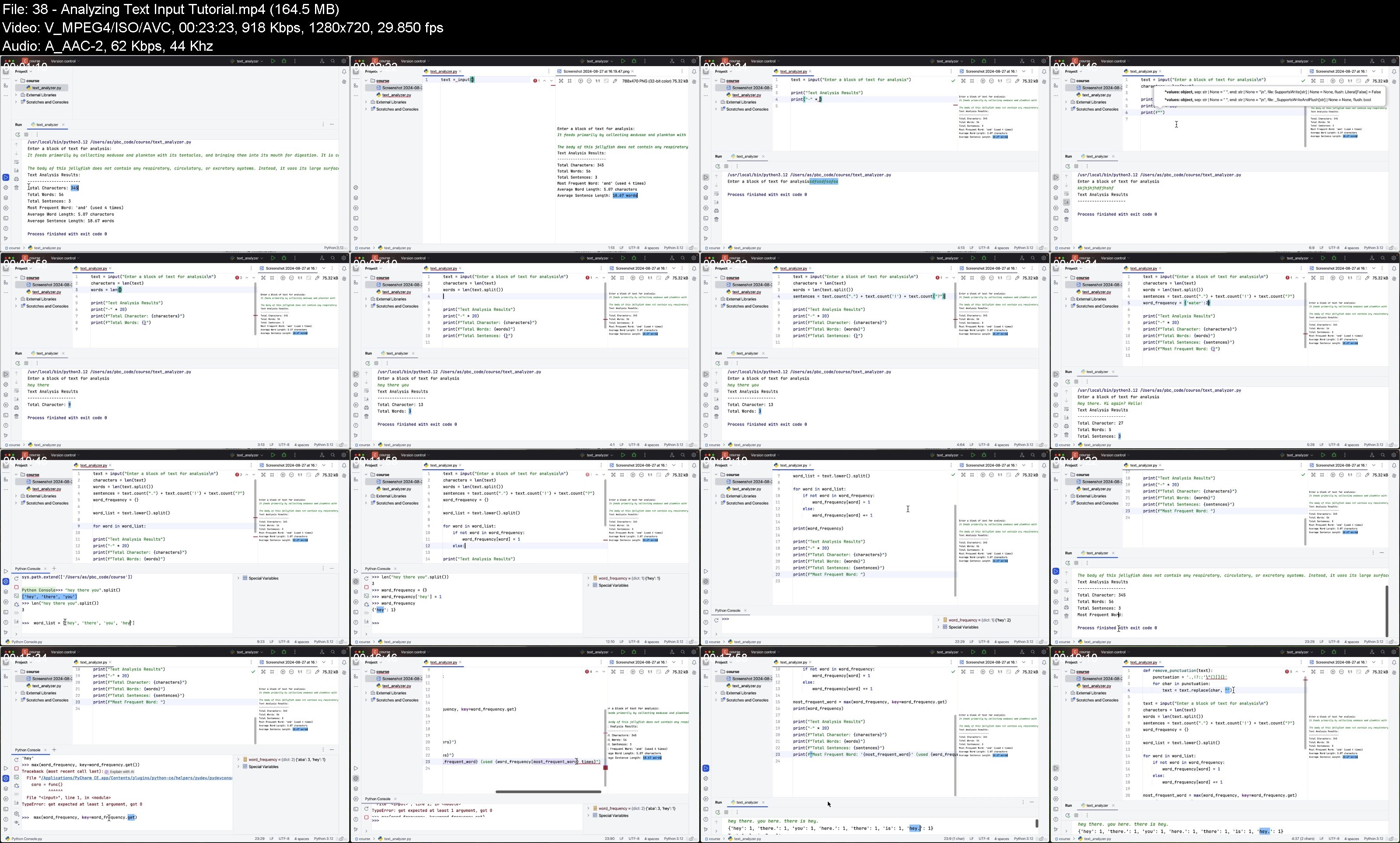Open the PyCharm CE.app file link in 00:15:34 traceback
Screen dimensions: 1400x843
point(136,778)
